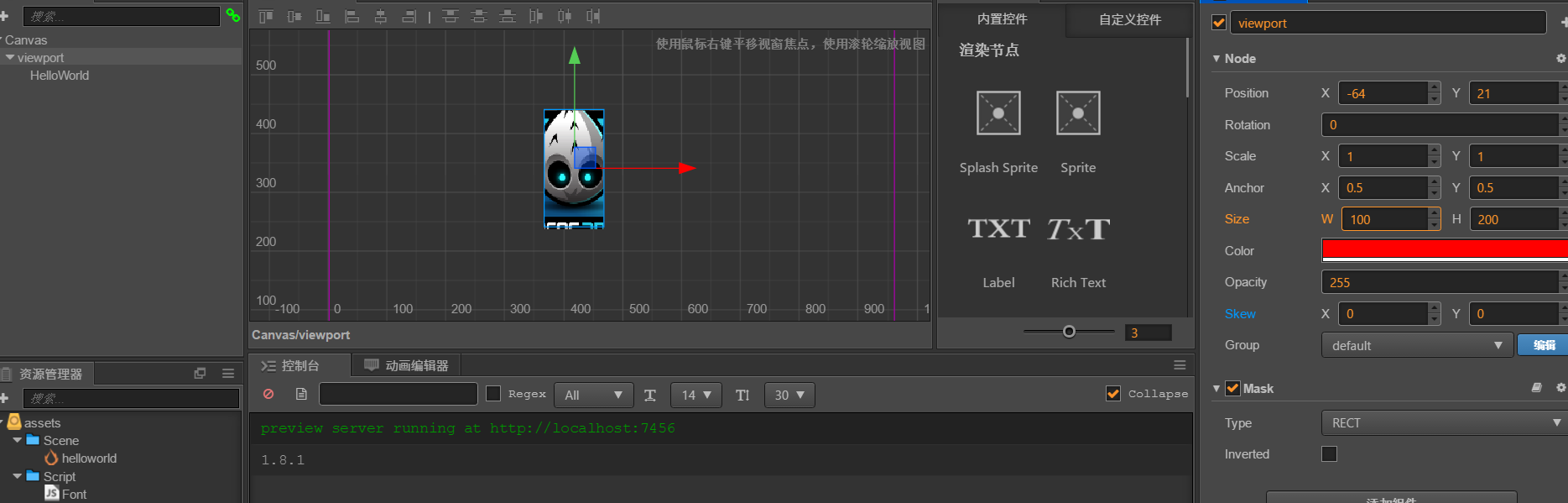Click the align right toolbar icon
1568x503 pixels.
[409, 16]
